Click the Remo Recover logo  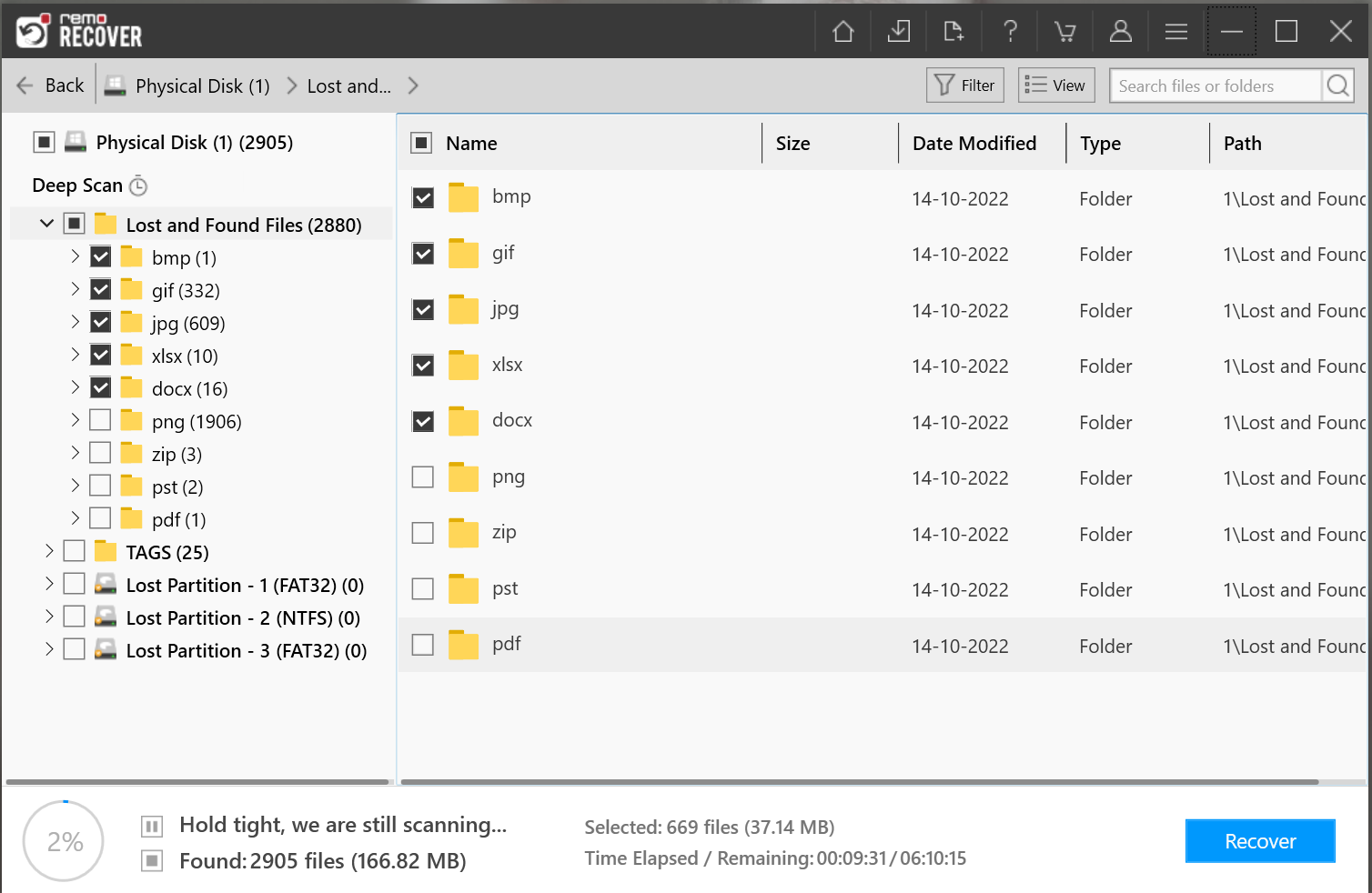point(79,31)
